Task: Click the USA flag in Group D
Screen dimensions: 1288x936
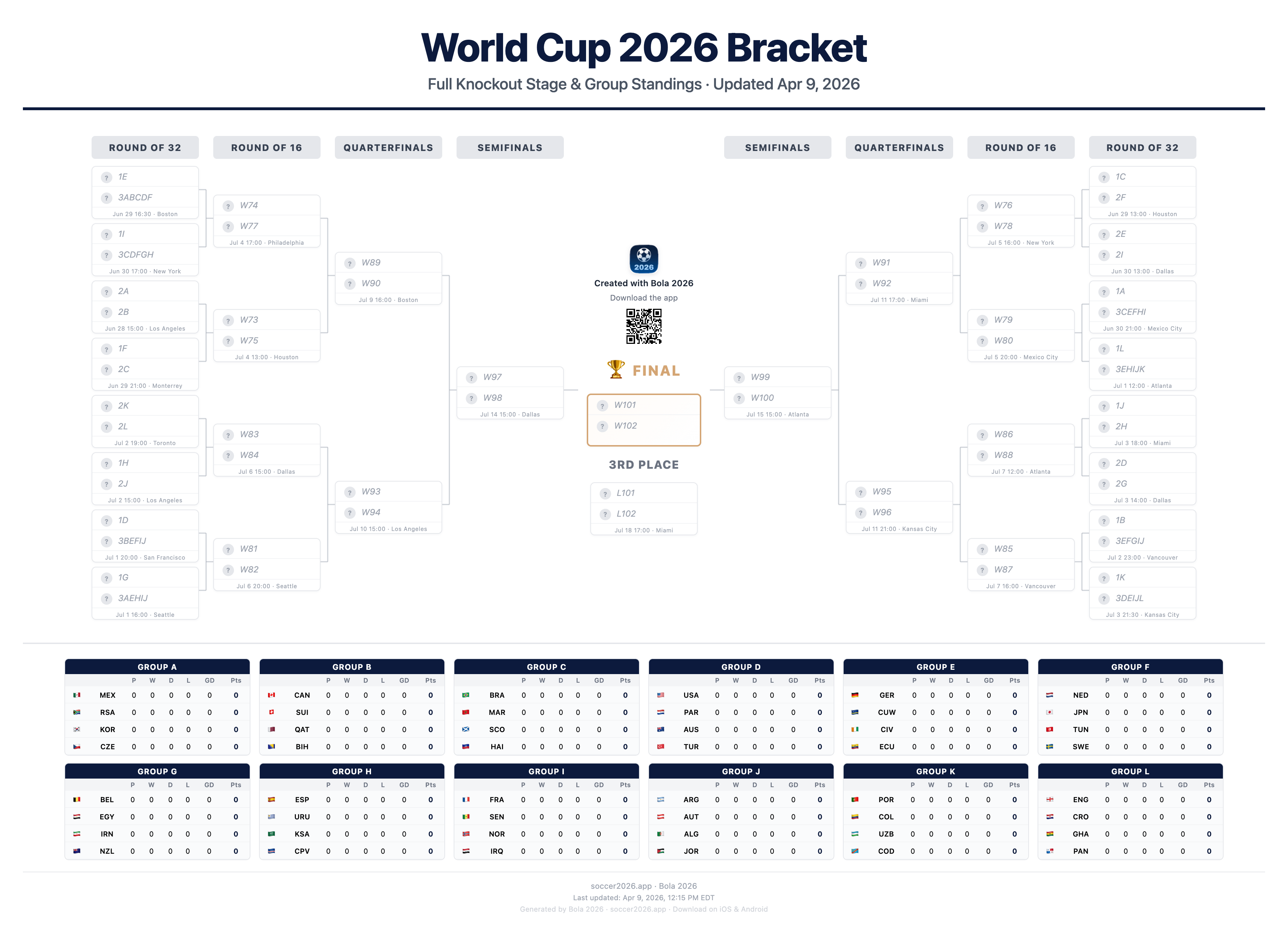Action: [x=660, y=694]
